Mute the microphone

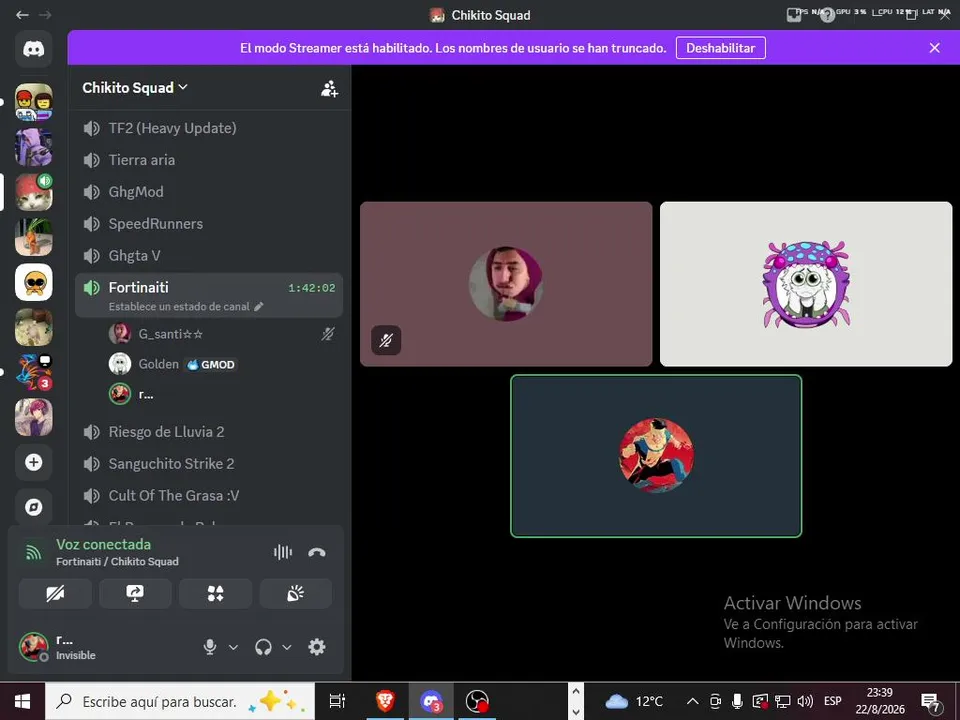(209, 647)
